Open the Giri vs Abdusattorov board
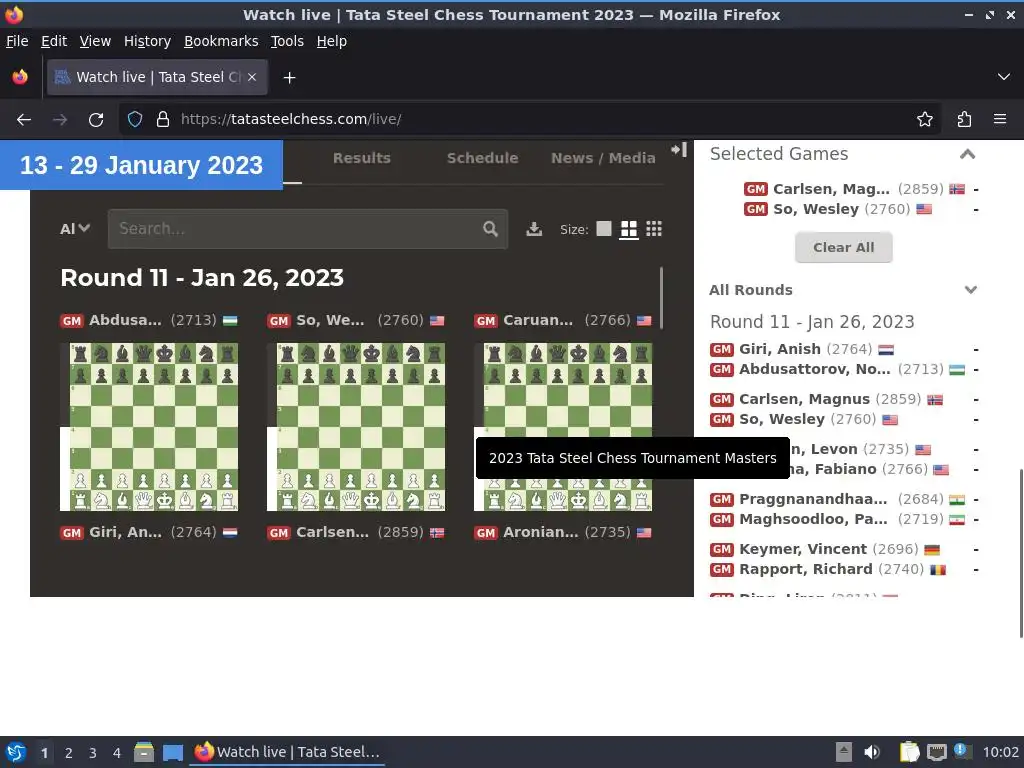1024x768 pixels. tap(154, 426)
